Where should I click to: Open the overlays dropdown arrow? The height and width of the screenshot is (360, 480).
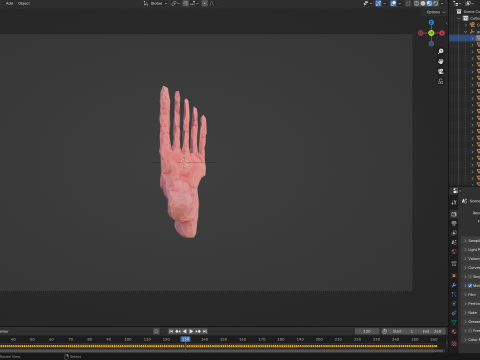click(399, 3)
